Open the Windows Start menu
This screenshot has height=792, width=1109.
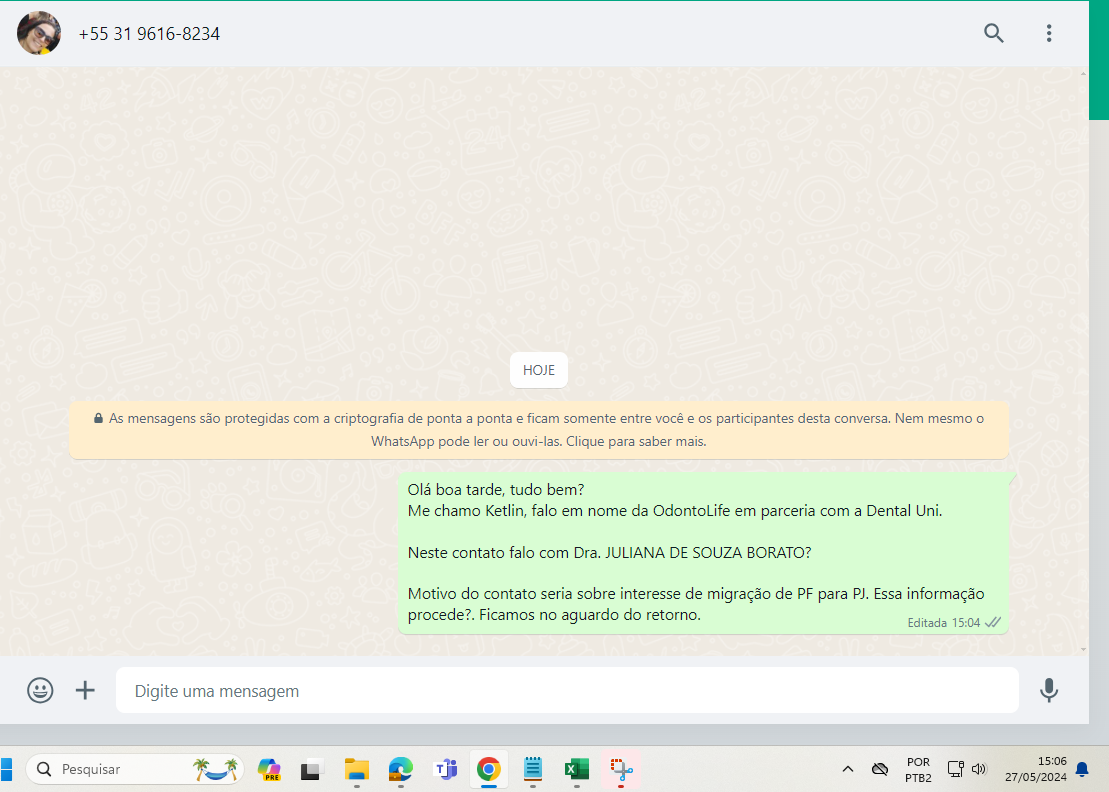click(x=6, y=769)
